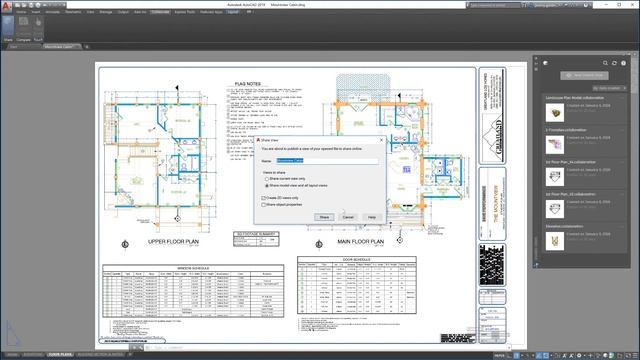Open the AutoCAD application menu
The width and height of the screenshot is (640, 360).
(6, 6)
